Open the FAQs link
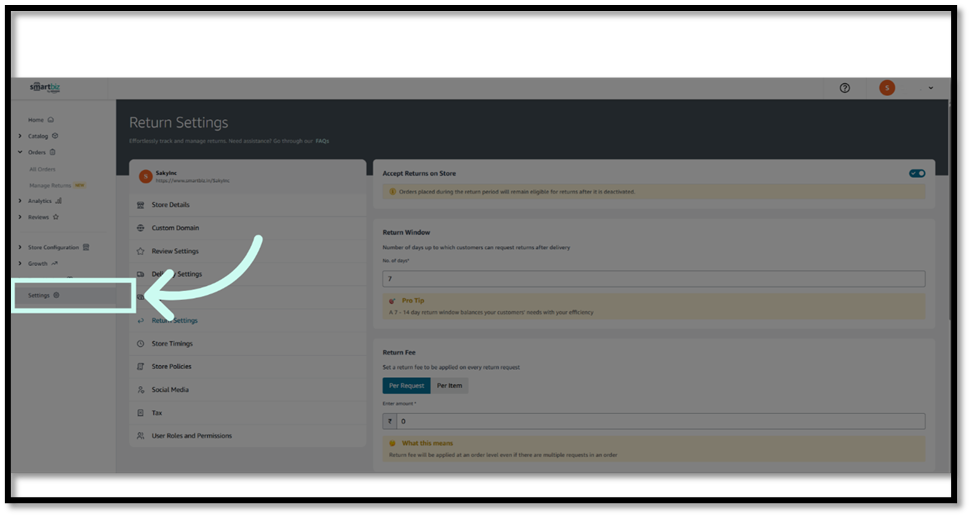Viewport: 970px width, 516px height. coord(322,141)
